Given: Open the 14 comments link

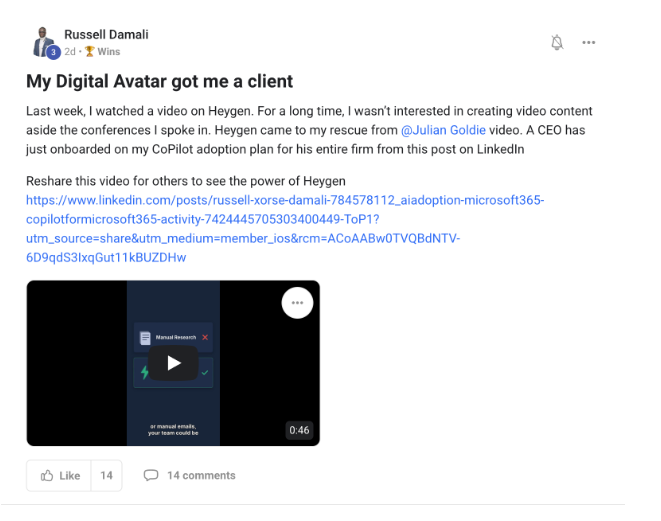Looking at the screenshot, I should click(189, 475).
